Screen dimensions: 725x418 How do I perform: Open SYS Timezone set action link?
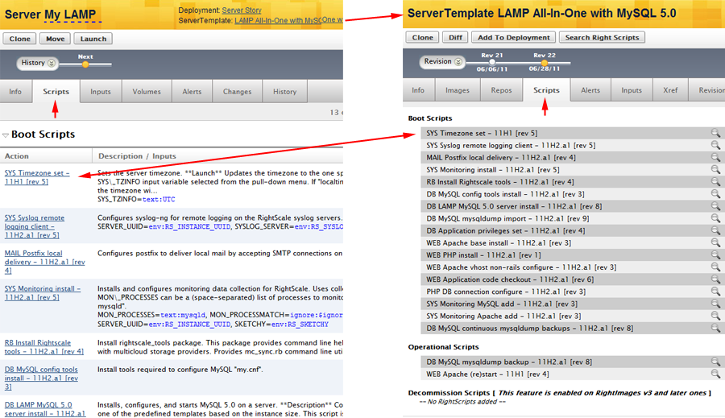pos(37,178)
